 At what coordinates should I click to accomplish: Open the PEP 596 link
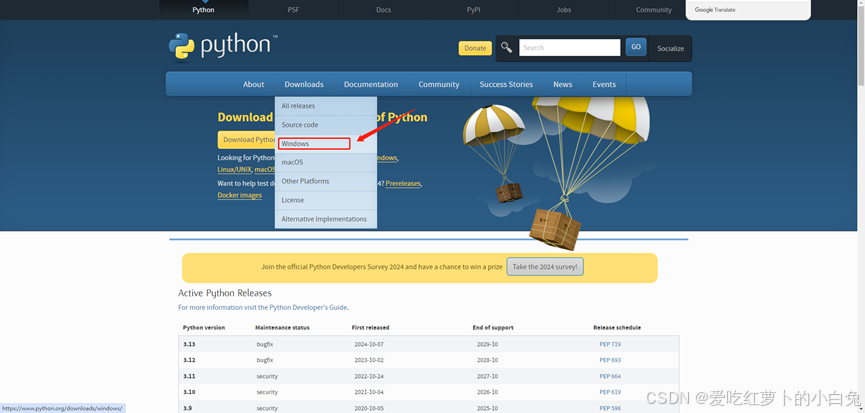click(x=610, y=409)
